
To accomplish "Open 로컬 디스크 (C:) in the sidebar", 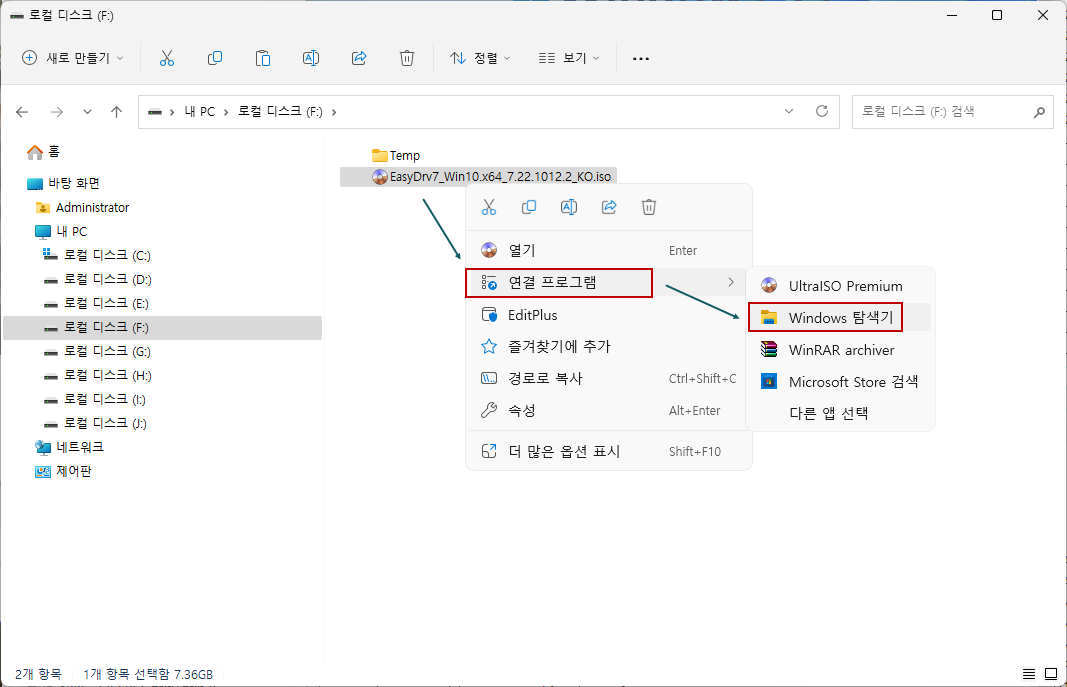I will pyautogui.click(x=97, y=255).
